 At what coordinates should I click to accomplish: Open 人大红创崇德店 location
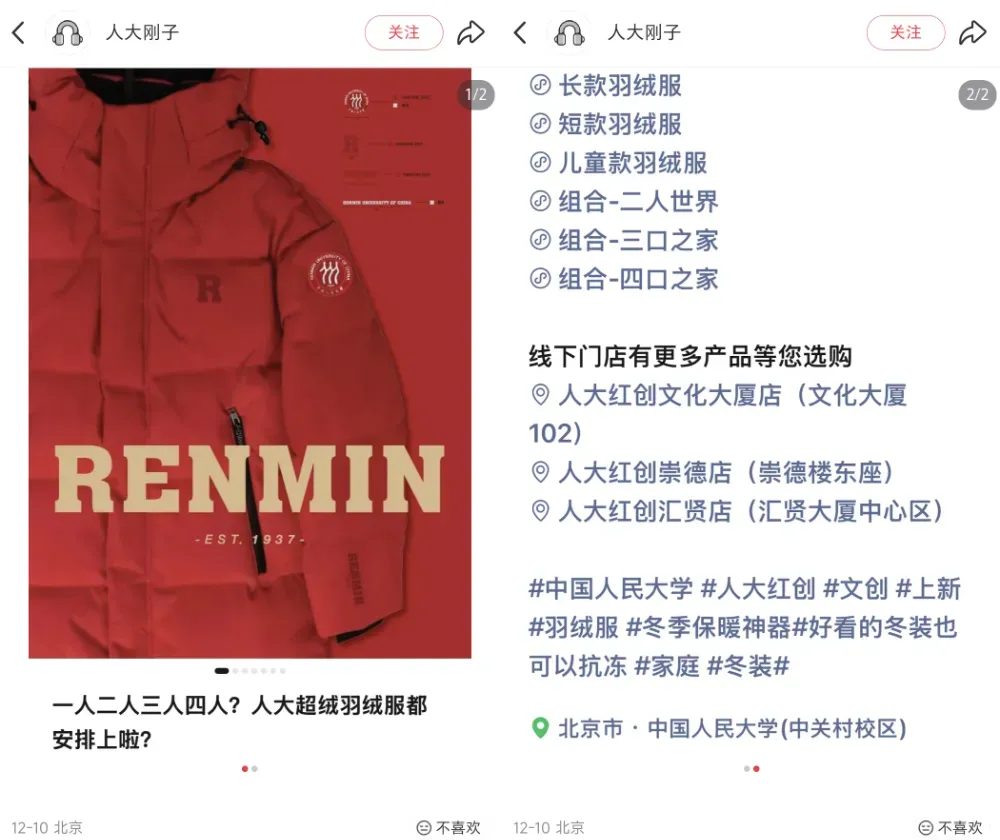pos(712,473)
